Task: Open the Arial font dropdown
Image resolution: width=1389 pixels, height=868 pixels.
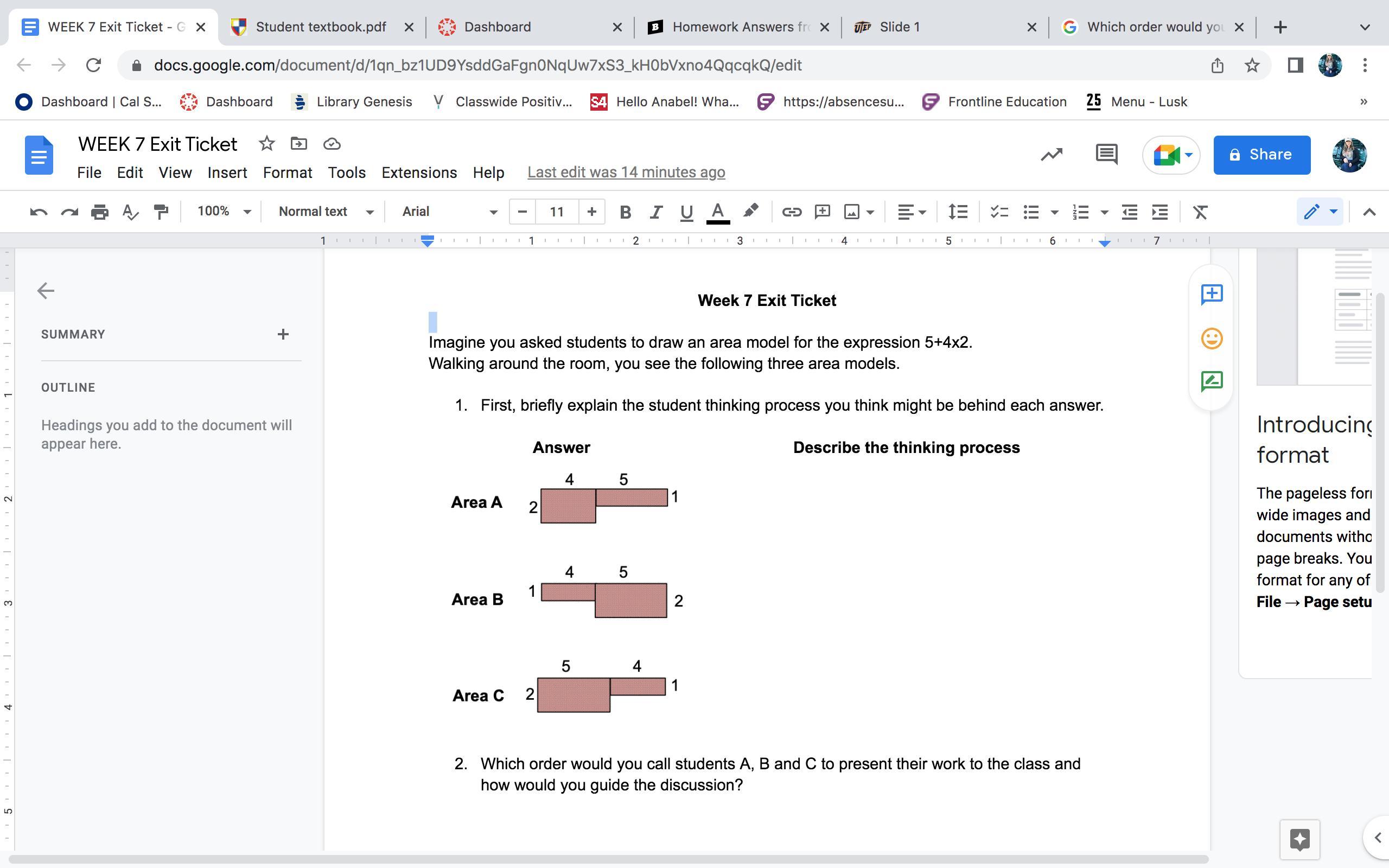Action: 449,212
